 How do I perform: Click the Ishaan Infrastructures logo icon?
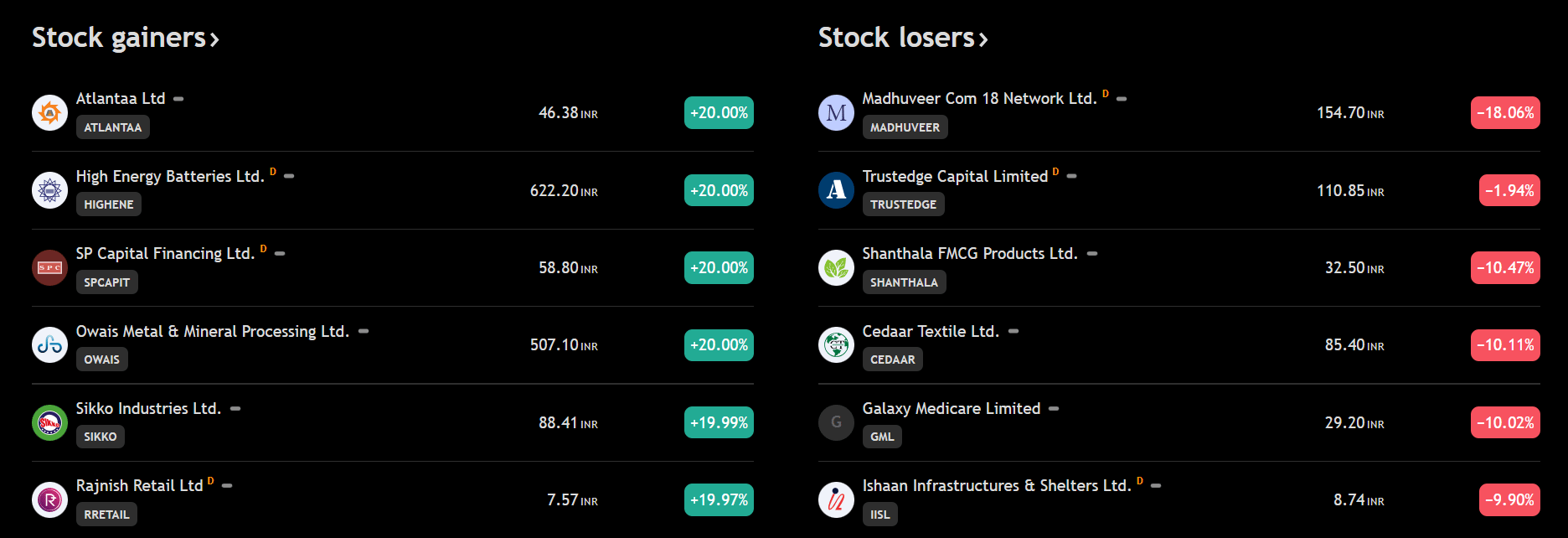(836, 500)
